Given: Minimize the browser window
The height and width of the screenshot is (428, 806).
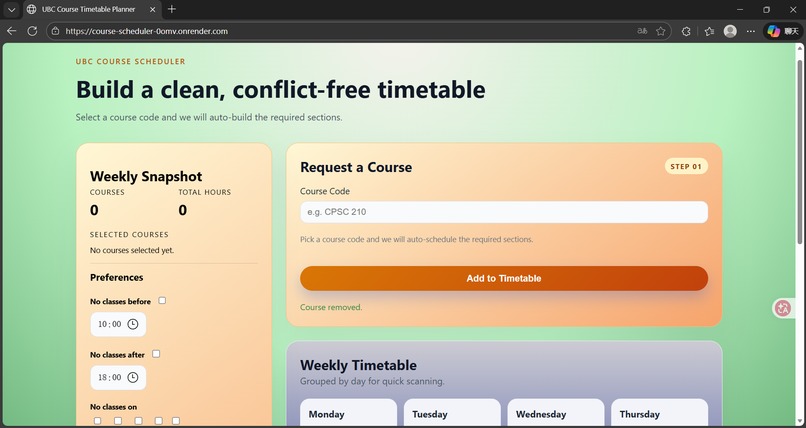Looking at the screenshot, I should (740, 9).
